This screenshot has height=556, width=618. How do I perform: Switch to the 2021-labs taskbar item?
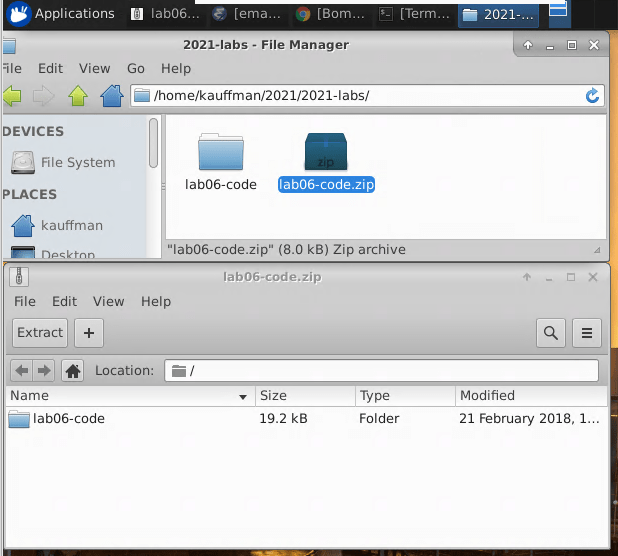498,14
